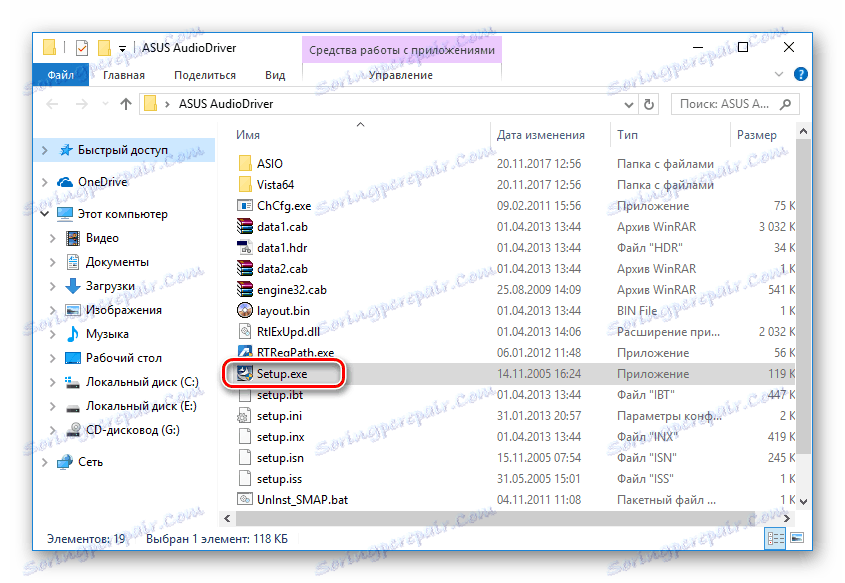This screenshot has width=845, height=583.
Task: Open the blue Help question mark icon
Action: point(801,74)
